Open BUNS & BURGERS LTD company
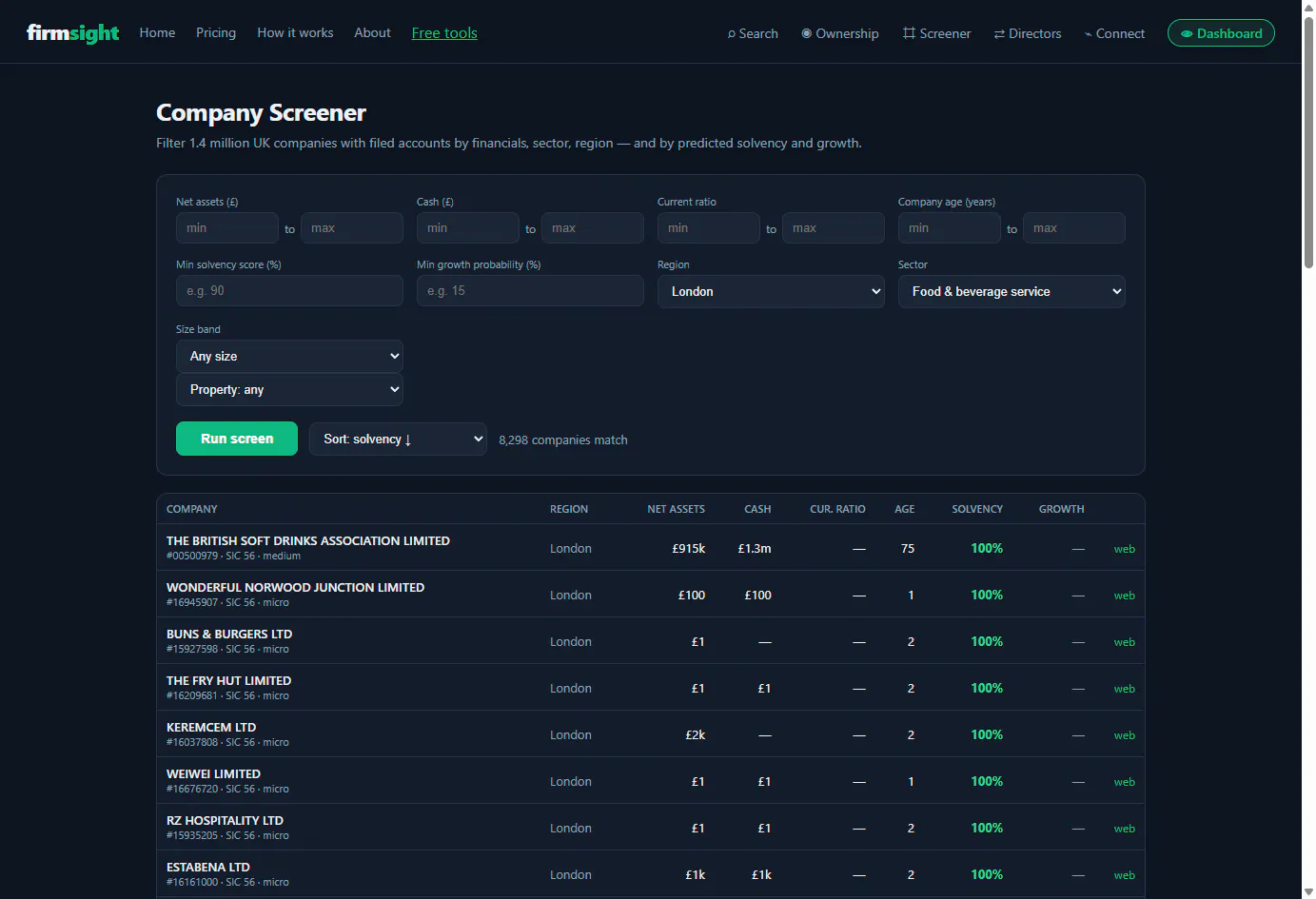This screenshot has height=899, width=1316. coord(229,634)
